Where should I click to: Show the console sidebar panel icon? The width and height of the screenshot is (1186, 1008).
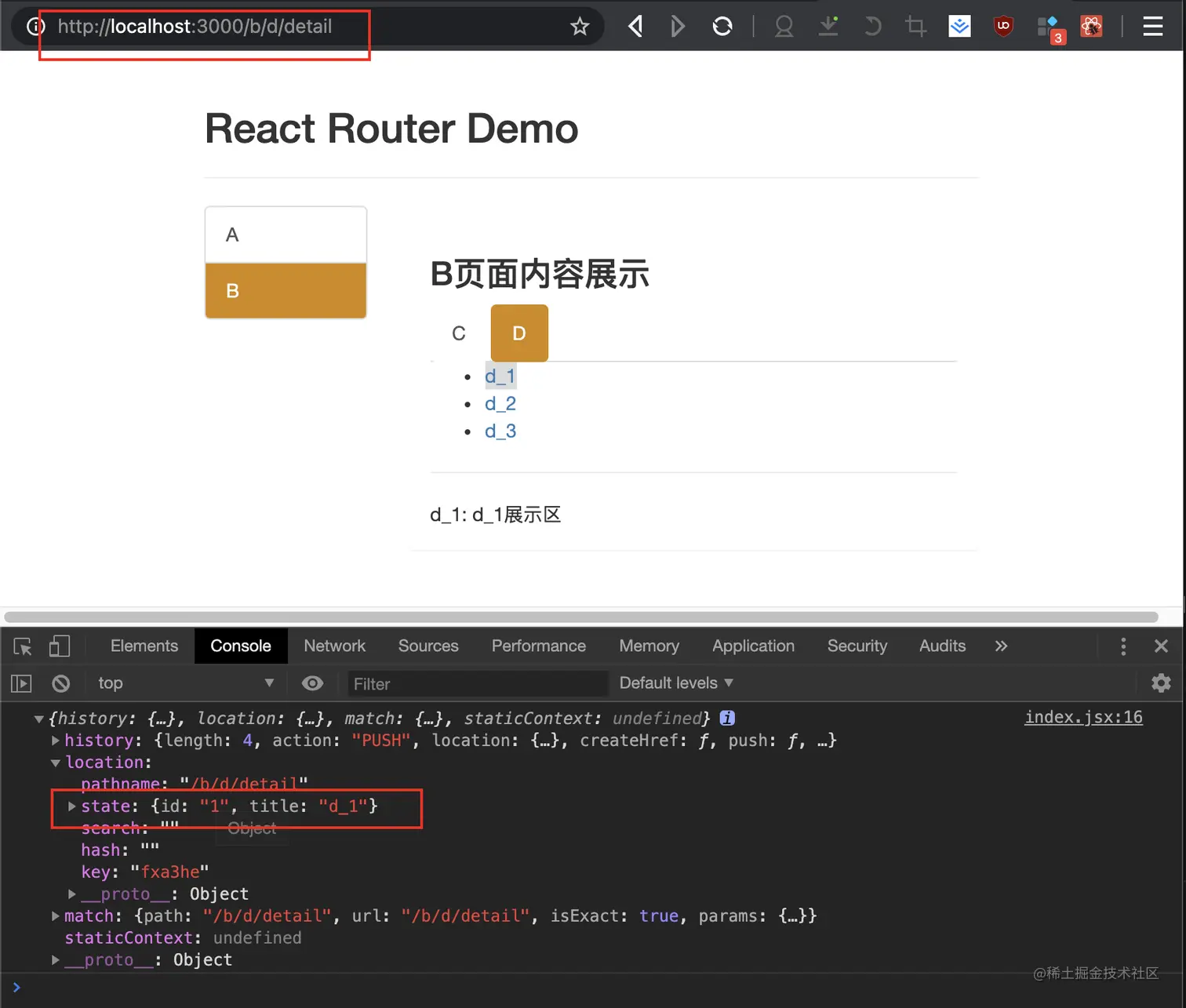coord(21,683)
